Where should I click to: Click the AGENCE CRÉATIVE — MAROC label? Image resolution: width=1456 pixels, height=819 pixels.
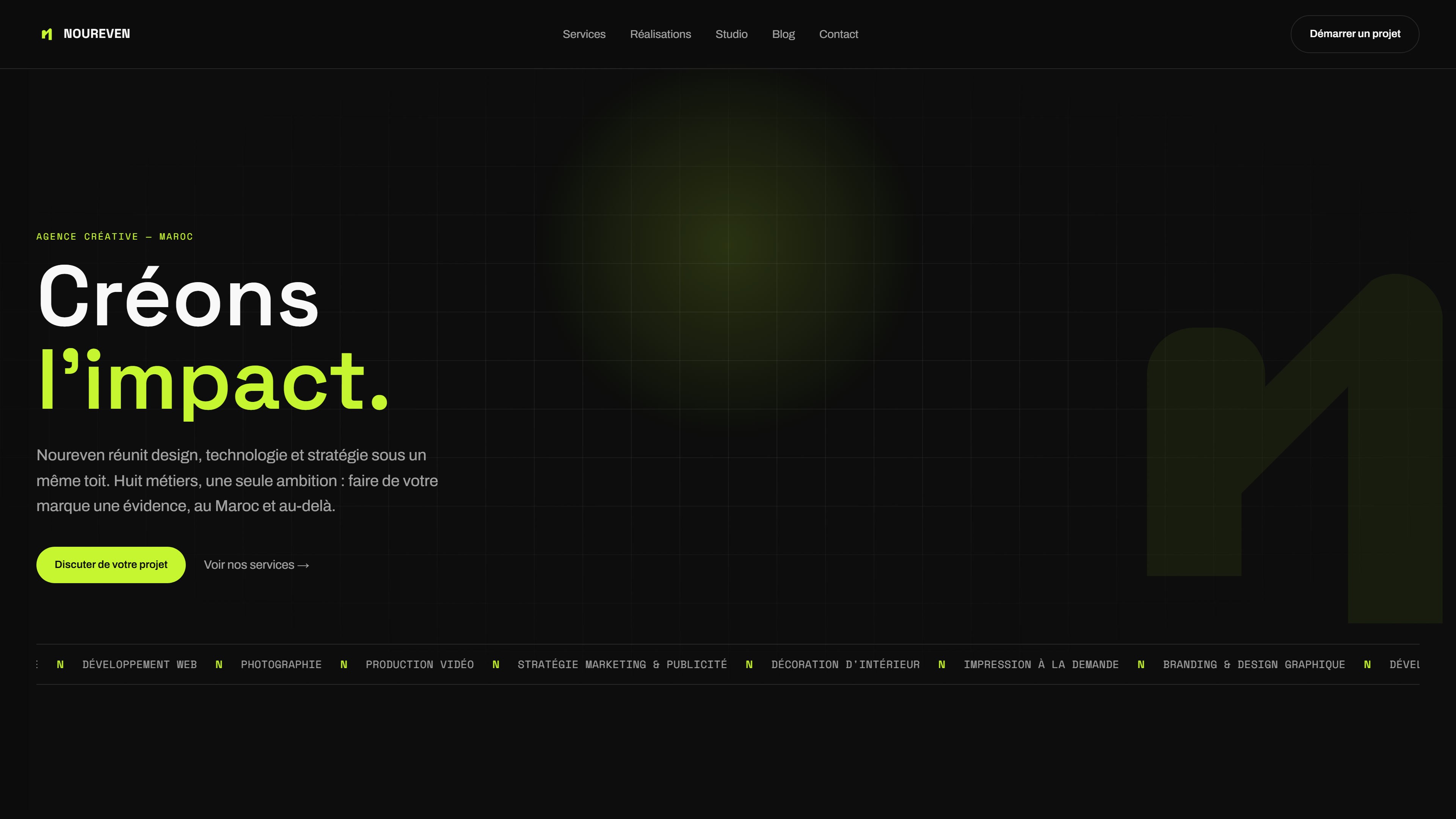115,236
